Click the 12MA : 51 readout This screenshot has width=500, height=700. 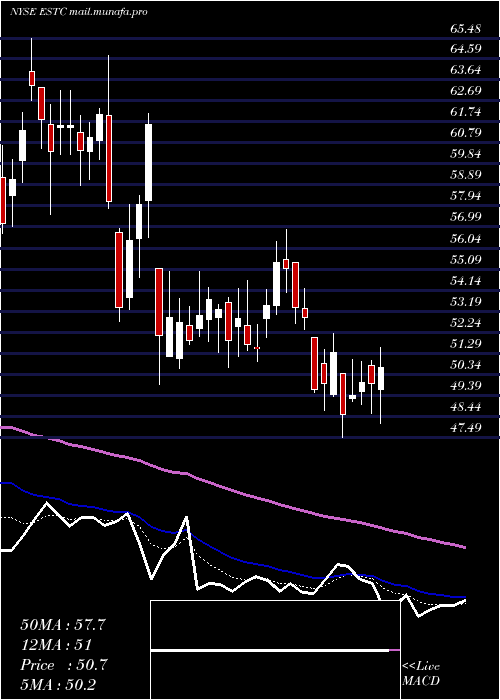click(x=56, y=645)
